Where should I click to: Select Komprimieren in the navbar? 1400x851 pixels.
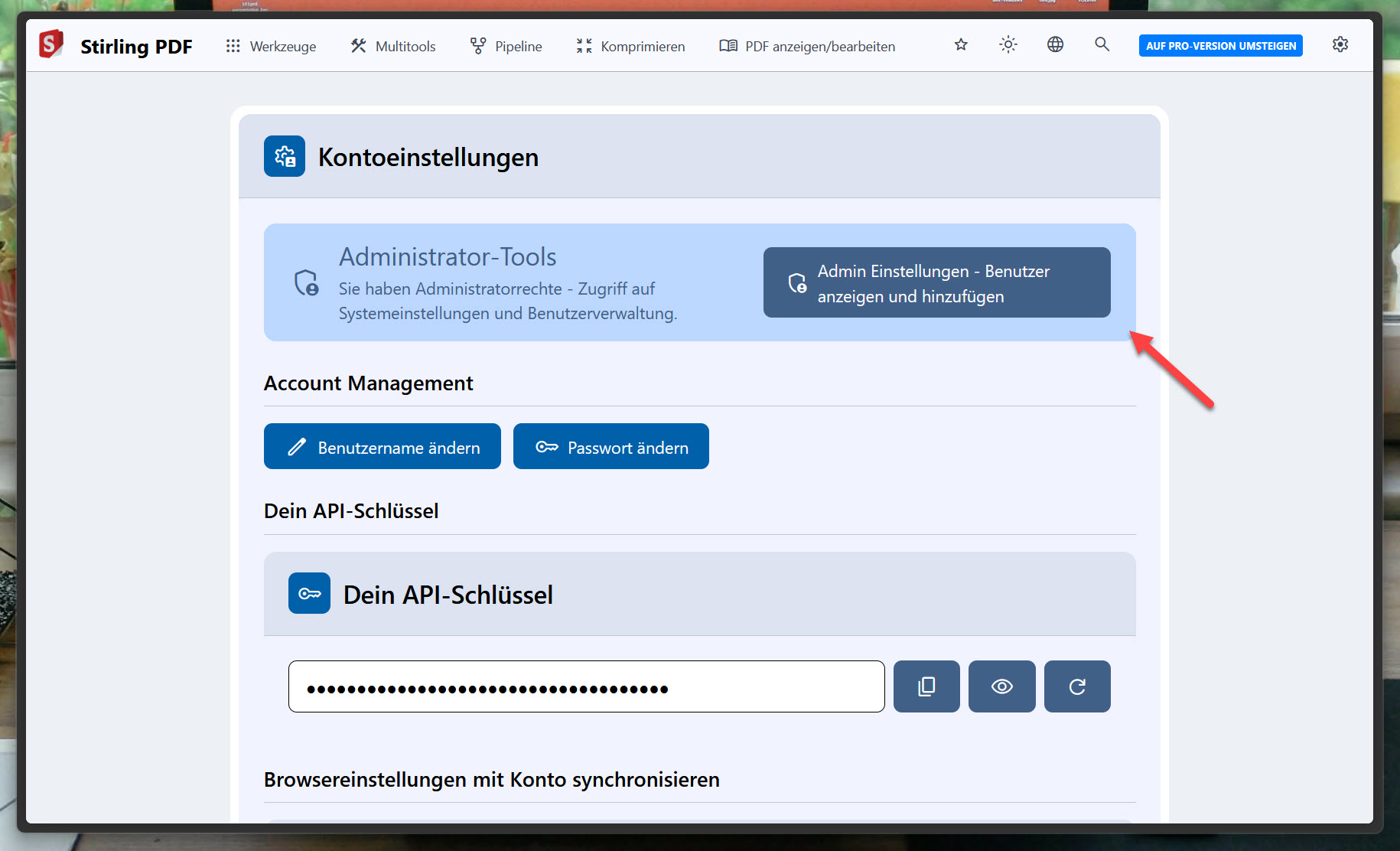click(x=630, y=47)
